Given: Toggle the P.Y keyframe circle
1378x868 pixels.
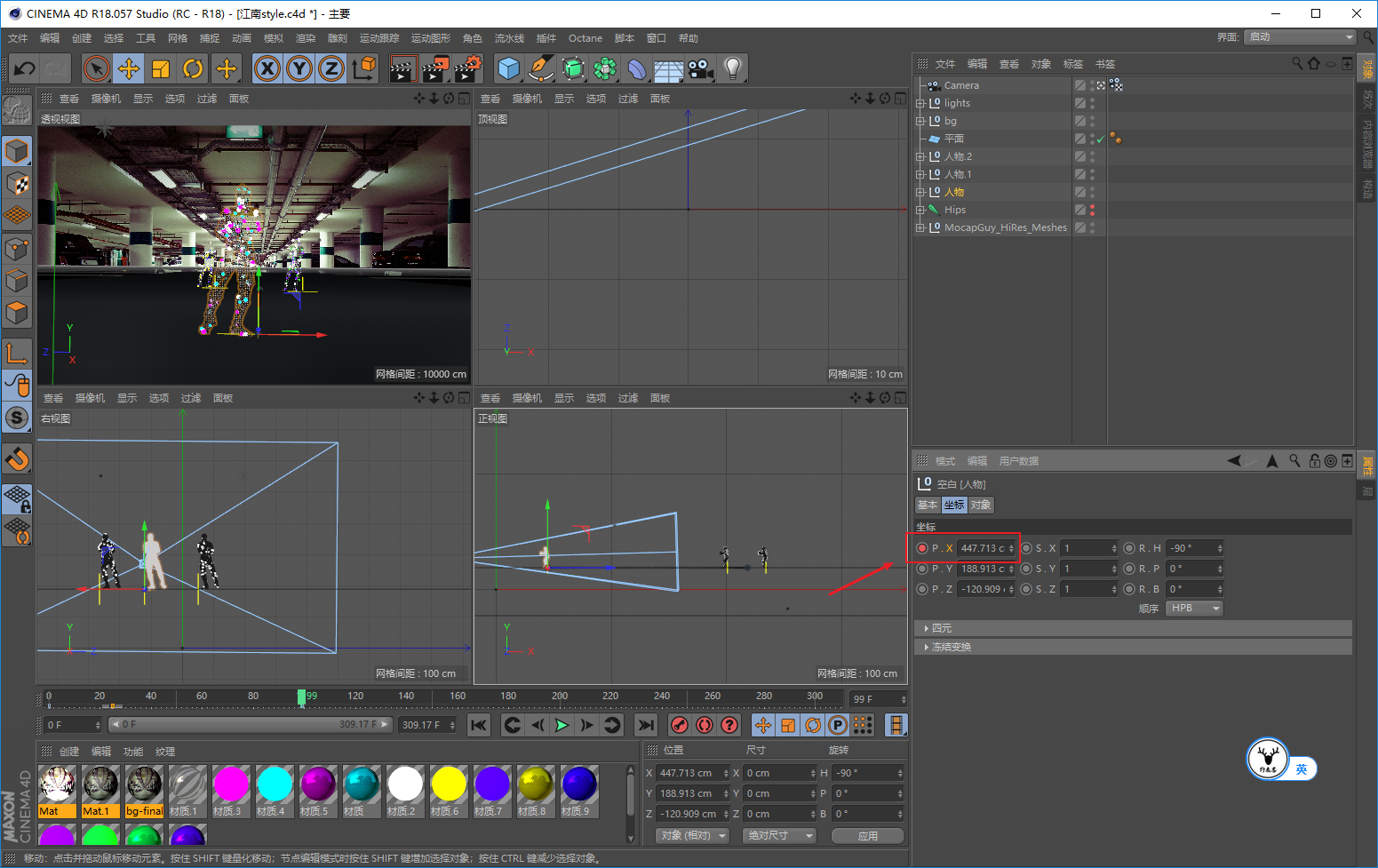Looking at the screenshot, I should point(922,569).
